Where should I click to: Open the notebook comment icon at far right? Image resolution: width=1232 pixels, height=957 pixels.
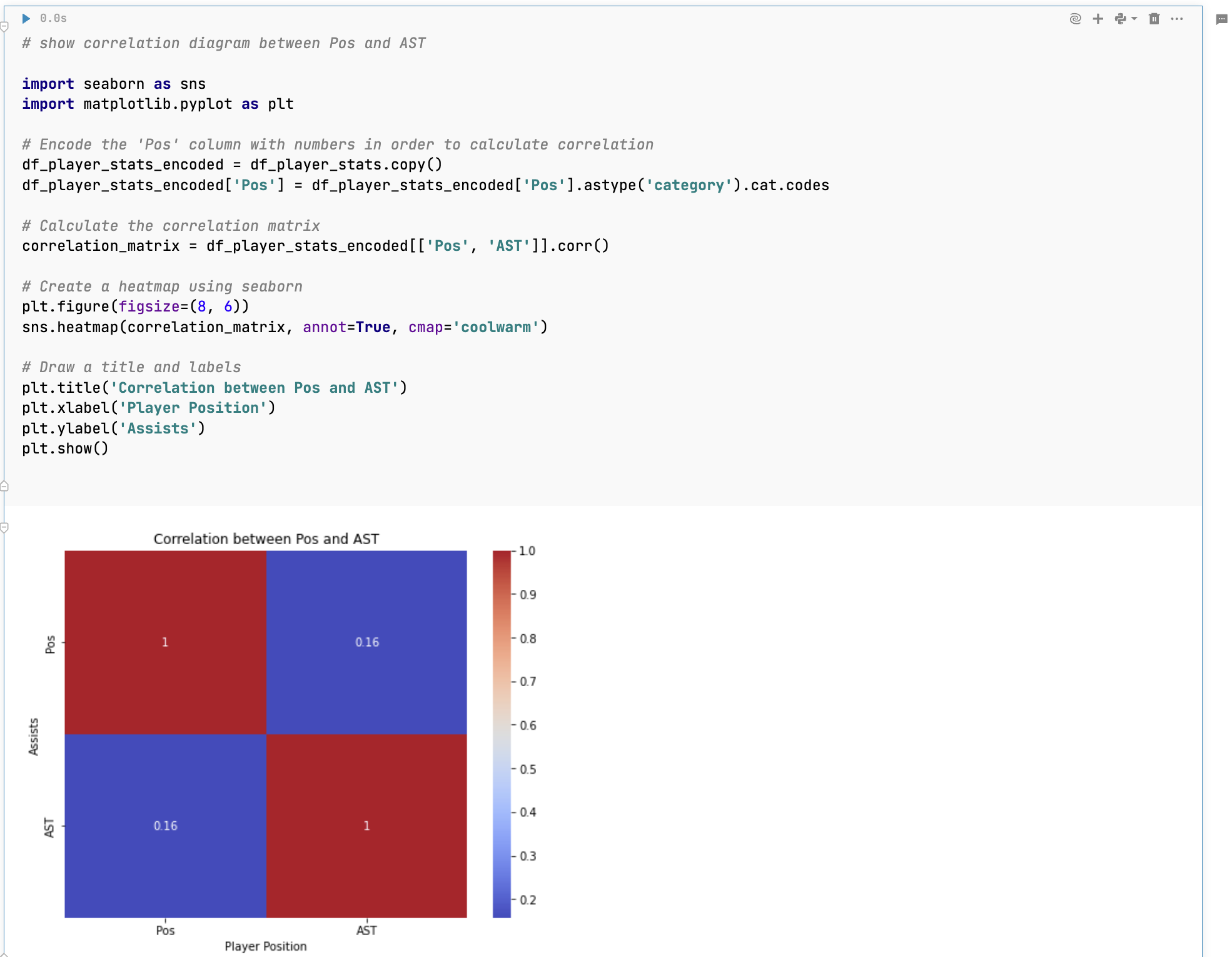coord(1221,18)
